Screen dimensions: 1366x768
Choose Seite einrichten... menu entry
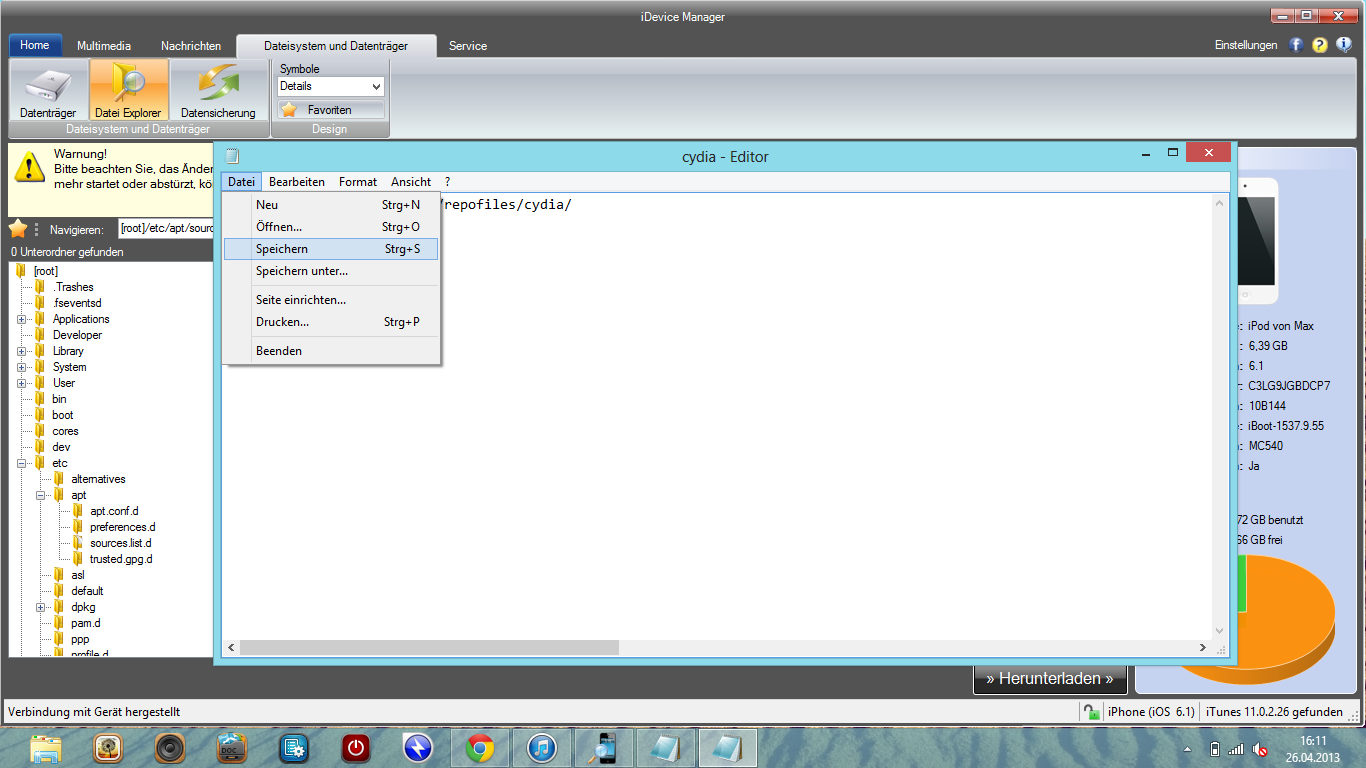(331, 300)
